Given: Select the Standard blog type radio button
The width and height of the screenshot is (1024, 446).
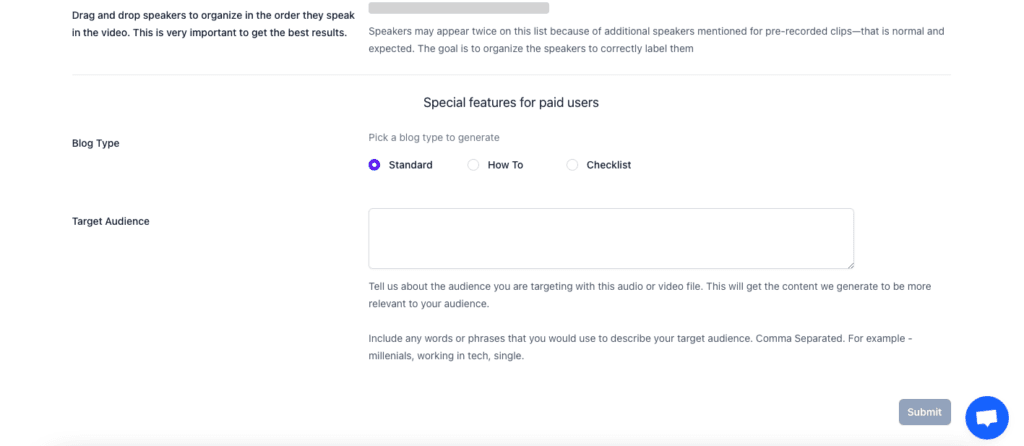Looking at the screenshot, I should coord(374,165).
